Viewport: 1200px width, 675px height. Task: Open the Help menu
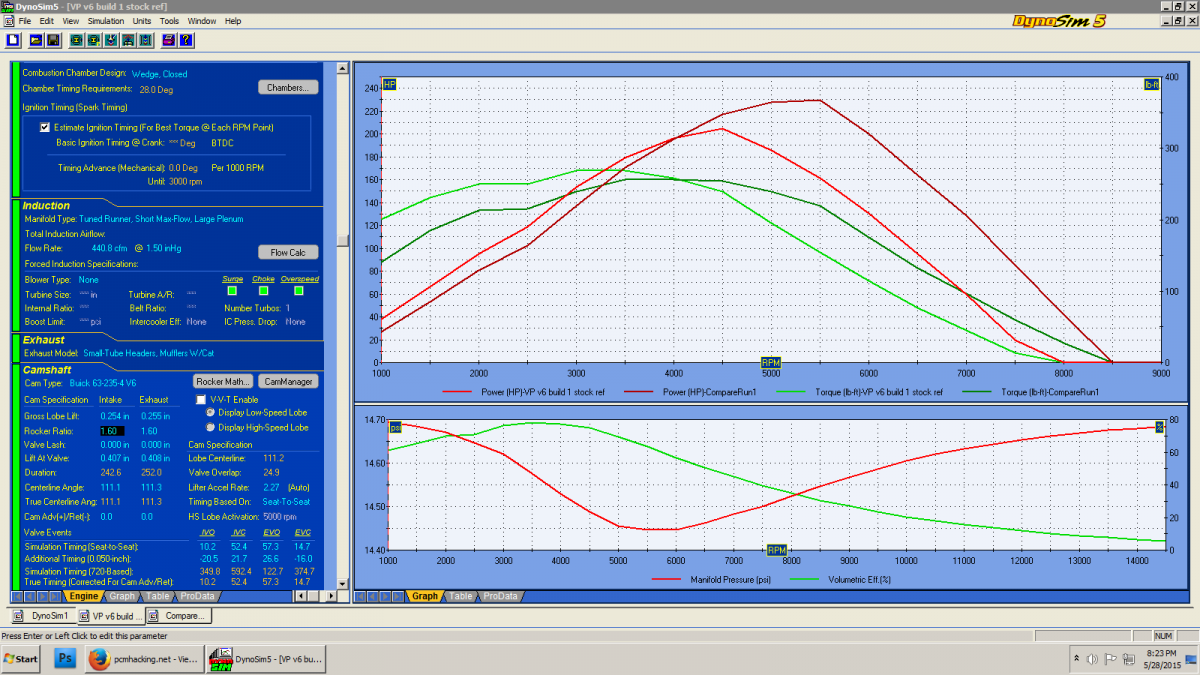pyautogui.click(x=233, y=20)
